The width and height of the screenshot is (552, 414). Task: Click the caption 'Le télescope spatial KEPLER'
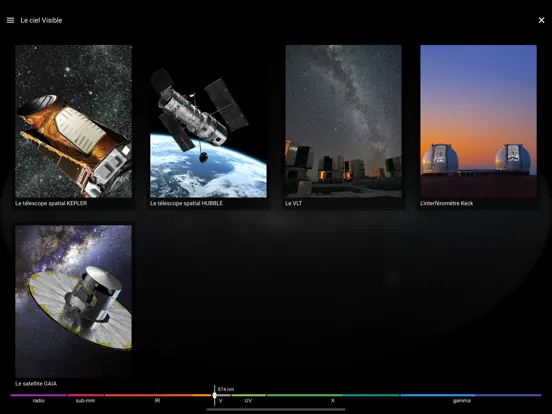pos(51,203)
